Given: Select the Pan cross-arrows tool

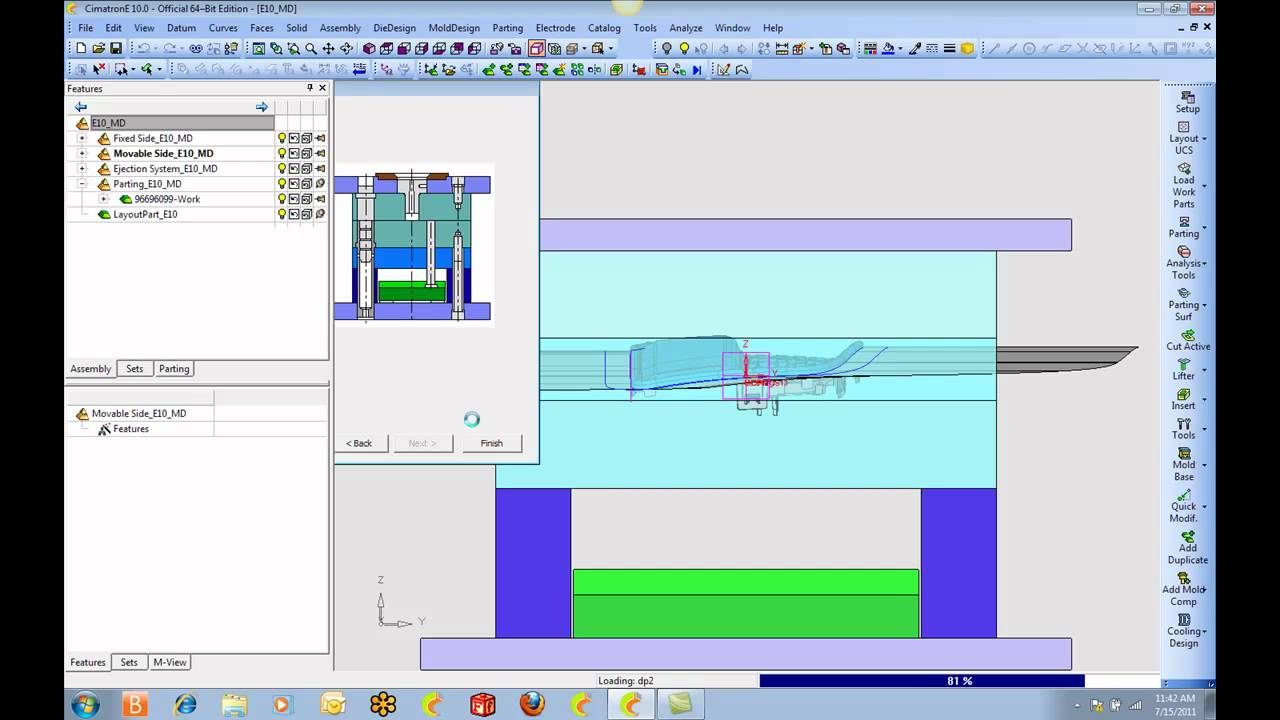Looking at the screenshot, I should 328,48.
